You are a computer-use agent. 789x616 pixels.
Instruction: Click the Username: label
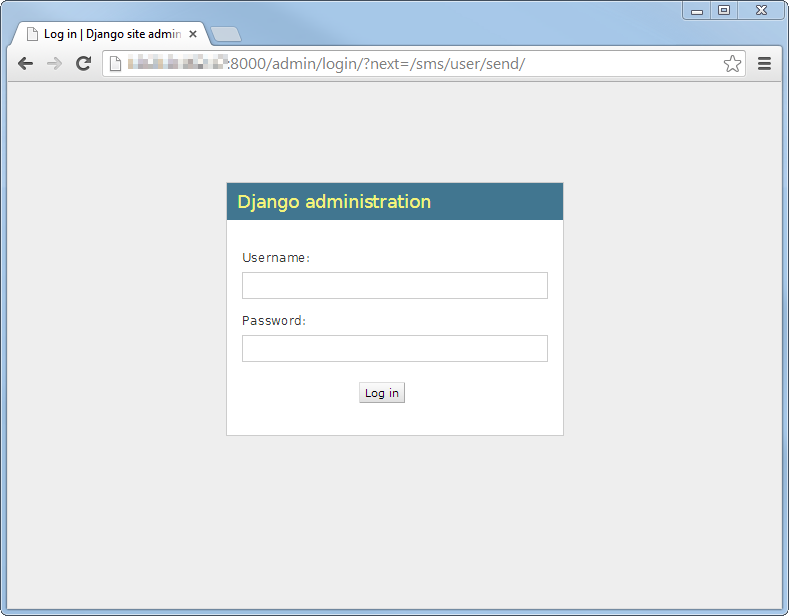(x=276, y=258)
